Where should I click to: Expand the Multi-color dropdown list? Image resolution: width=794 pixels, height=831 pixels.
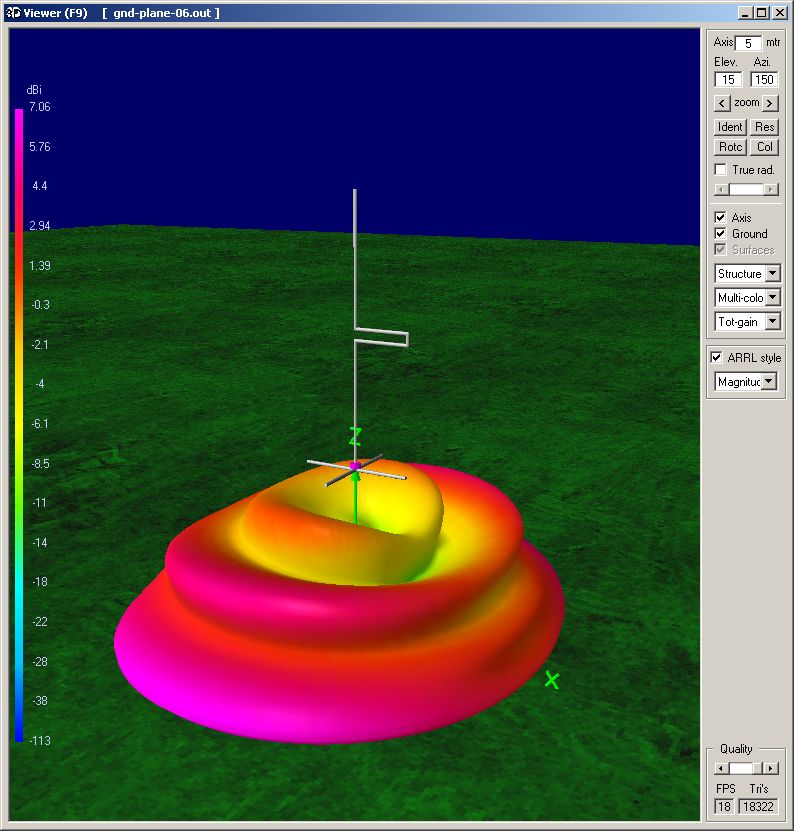pyautogui.click(x=771, y=298)
